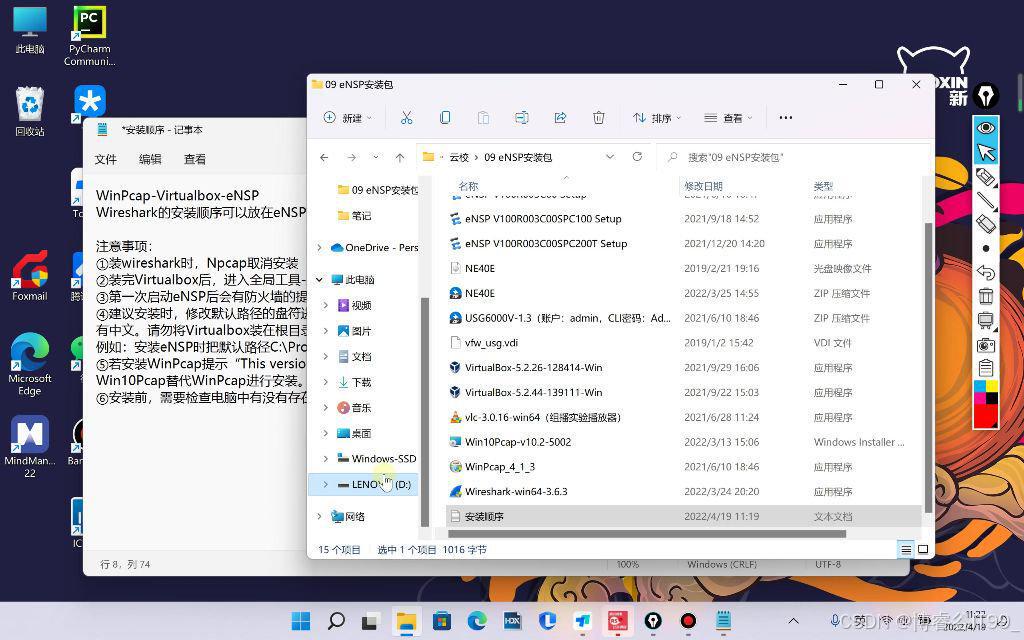Image resolution: width=1024 pixels, height=640 pixels.
Task: Click the horizontal scrollbar in the file list
Action: point(647,534)
